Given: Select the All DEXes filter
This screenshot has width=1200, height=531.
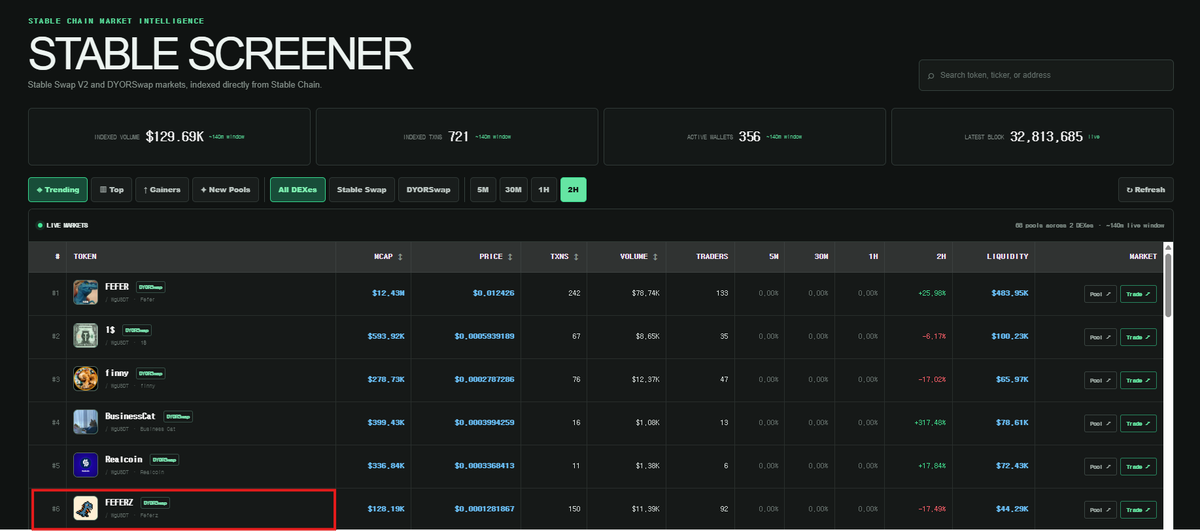Looking at the screenshot, I should [x=297, y=189].
